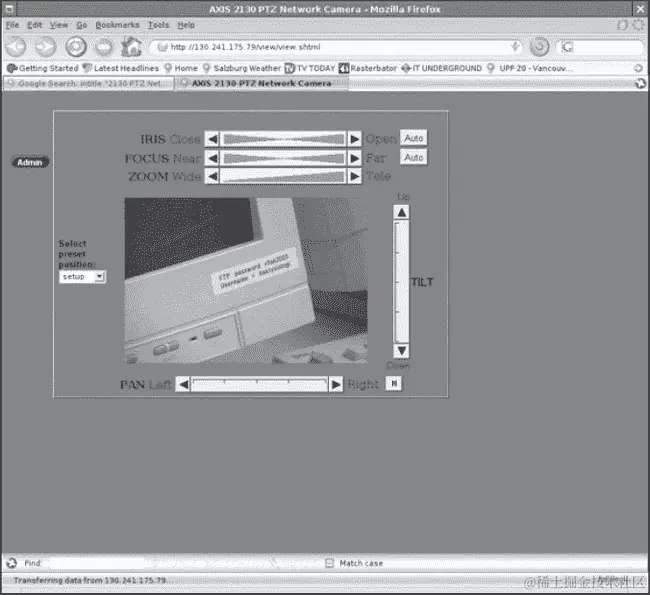The width and height of the screenshot is (650, 595).
Task: Open the Edit menu
Action: [x=35, y=25]
